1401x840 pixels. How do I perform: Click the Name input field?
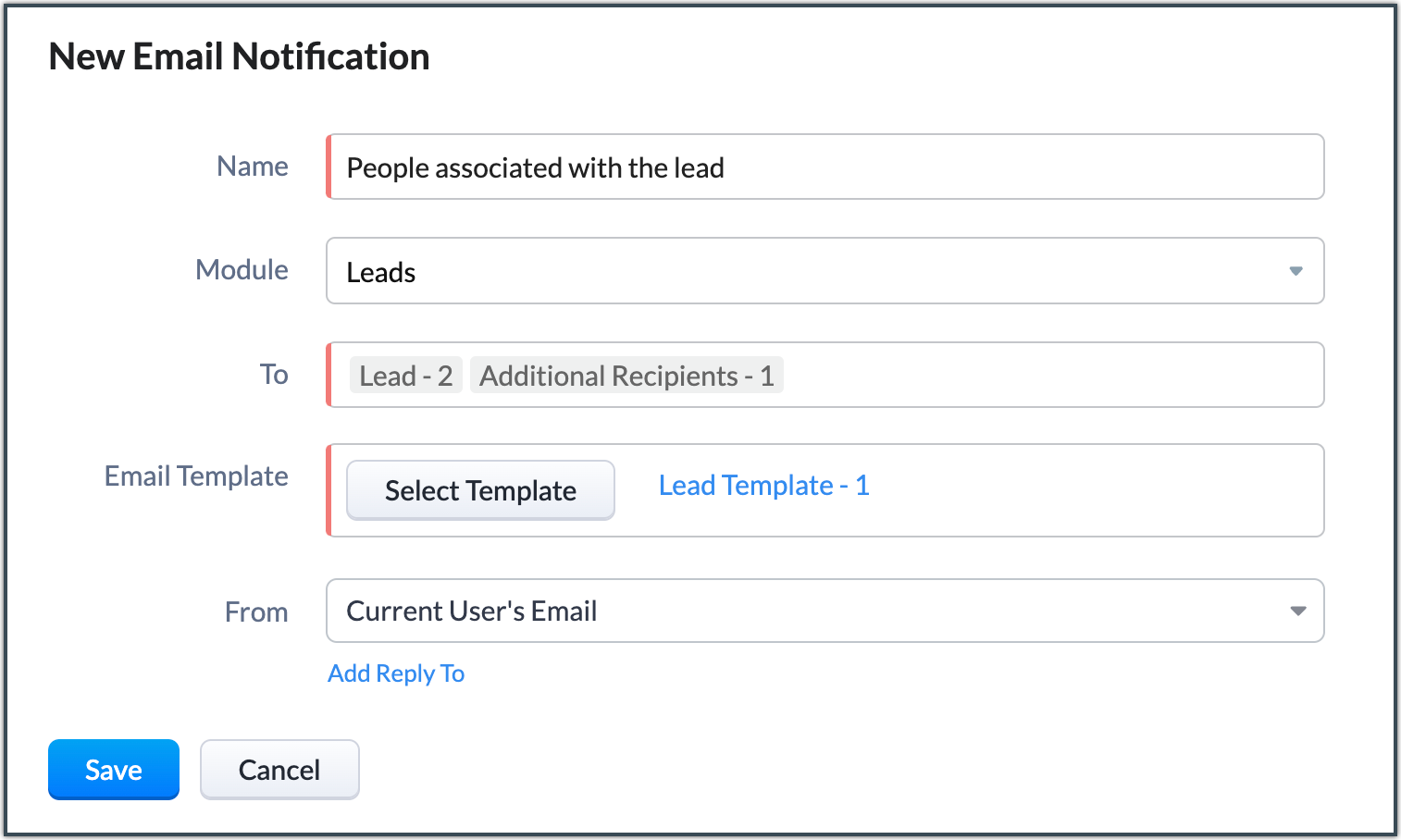(x=825, y=167)
